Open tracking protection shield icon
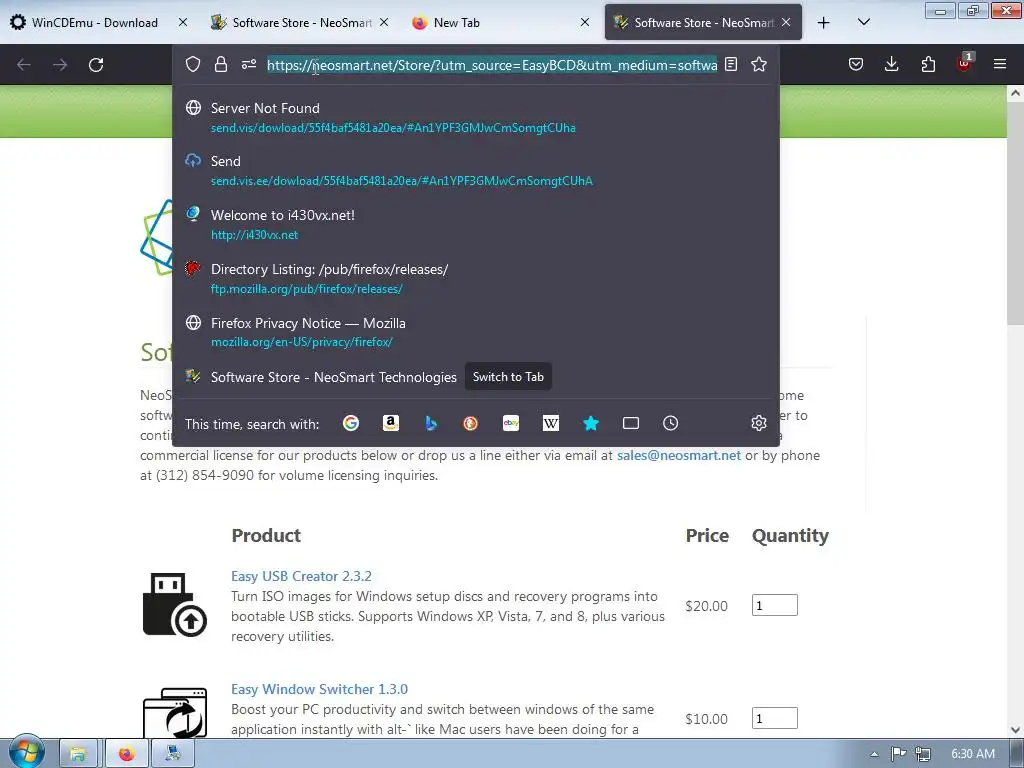The image size is (1024, 768). point(193,64)
